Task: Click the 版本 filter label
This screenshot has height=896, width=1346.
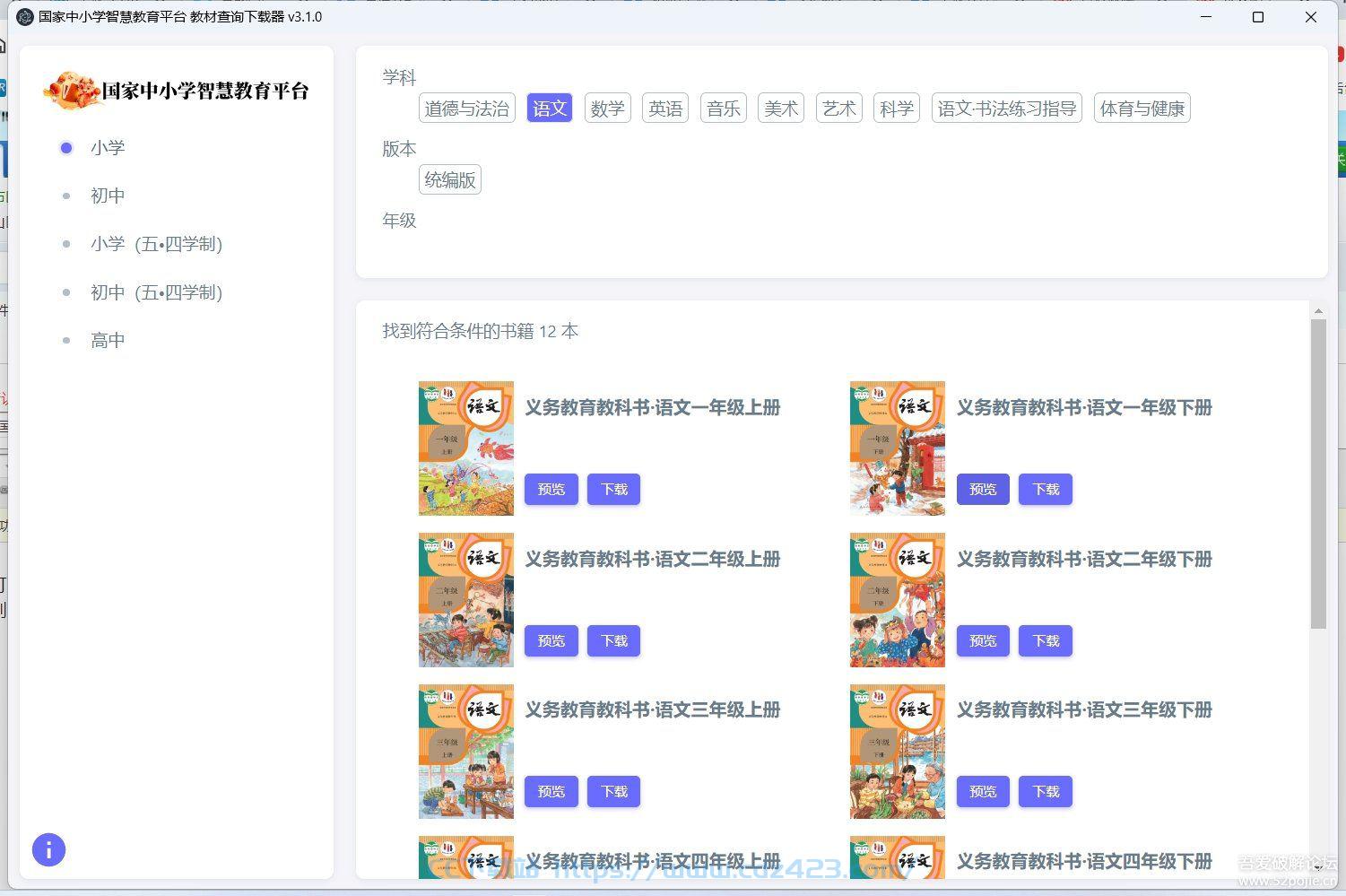Action: coord(399,149)
